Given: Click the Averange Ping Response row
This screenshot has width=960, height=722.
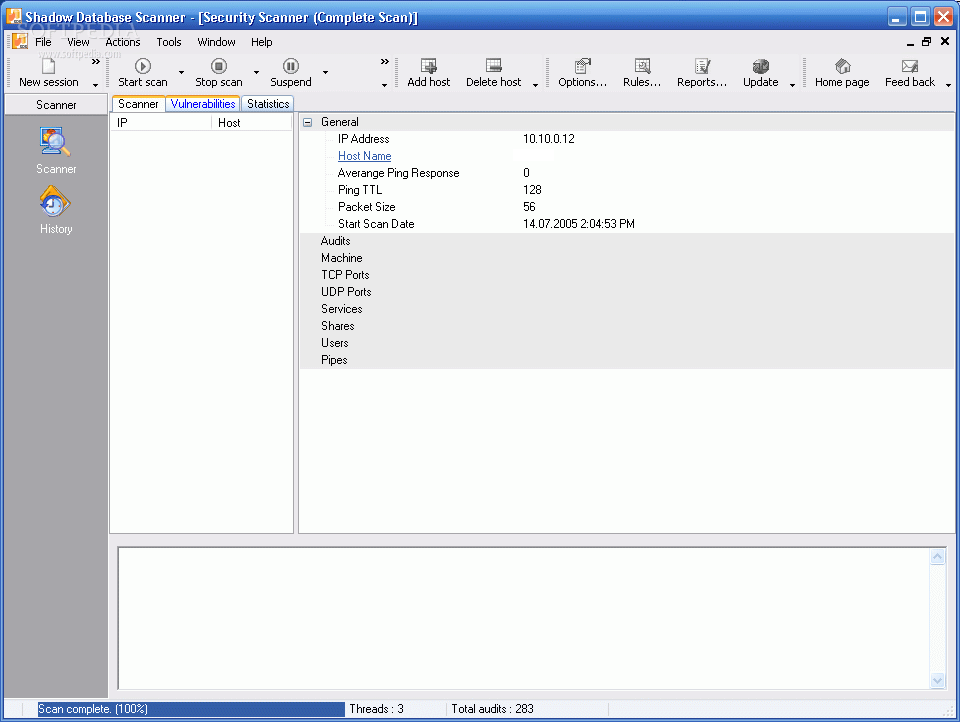Looking at the screenshot, I should [x=627, y=173].
